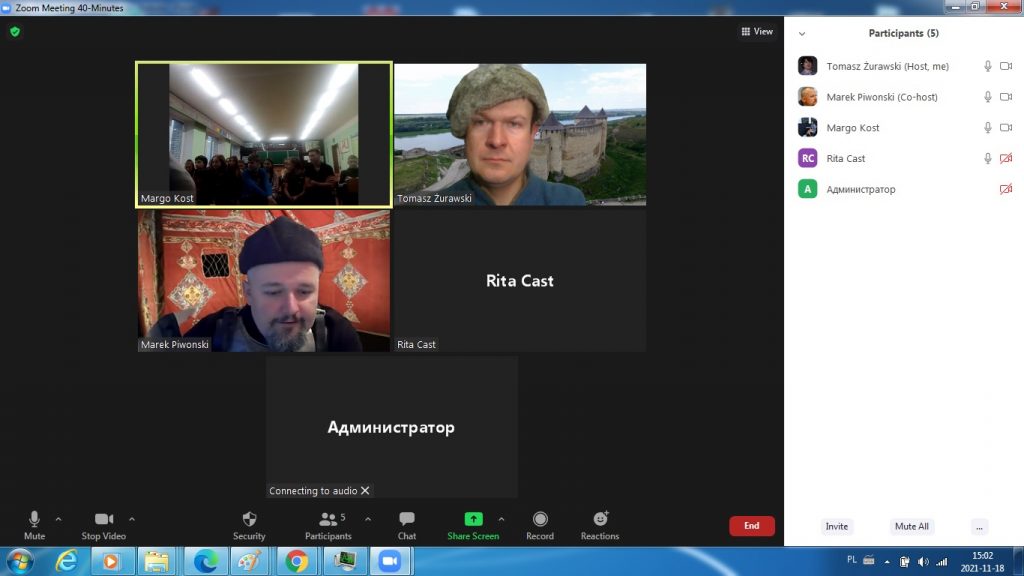Expand audio options arrow next to Mute
1024x576 pixels.
tap(58, 519)
